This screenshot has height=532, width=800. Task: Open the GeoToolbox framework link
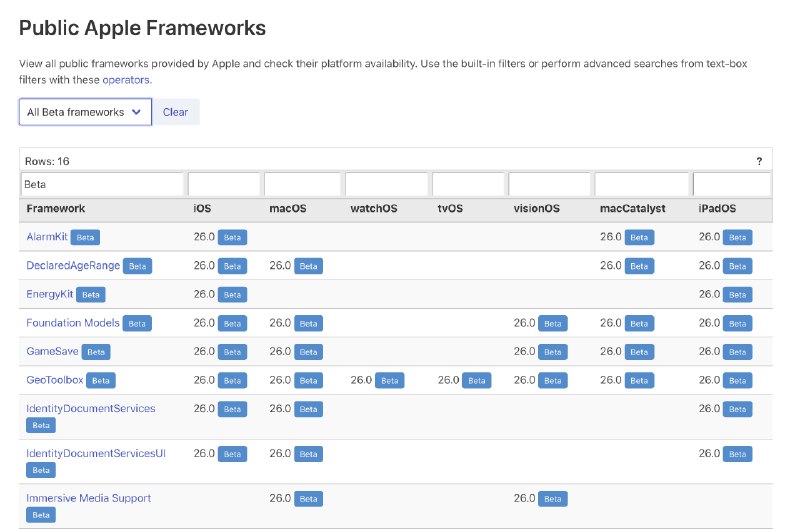(x=55, y=380)
